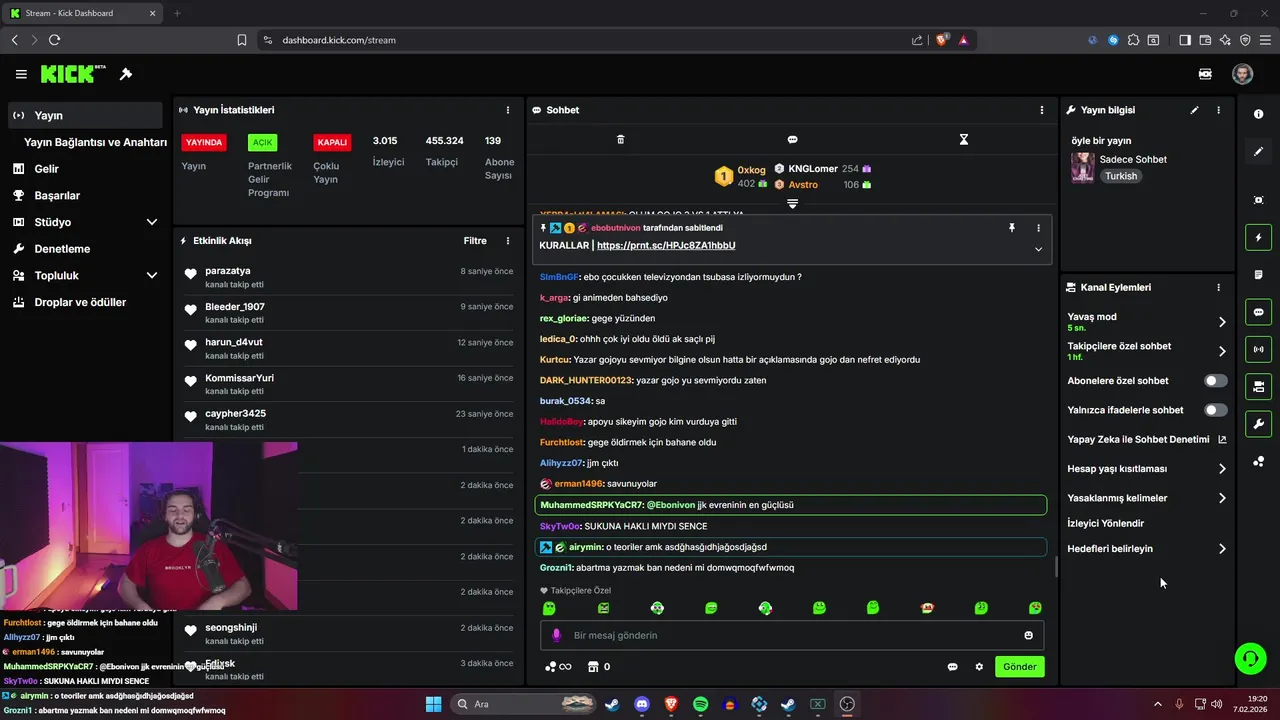
Task: Open Yasaklanmış kelimeler arrow
Action: point(1222,498)
